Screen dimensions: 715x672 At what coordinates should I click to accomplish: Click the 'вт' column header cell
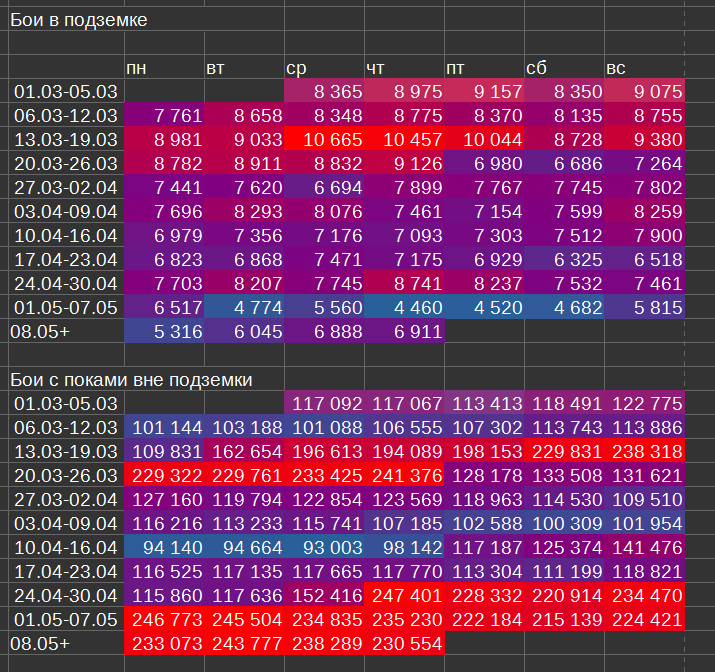point(244,67)
